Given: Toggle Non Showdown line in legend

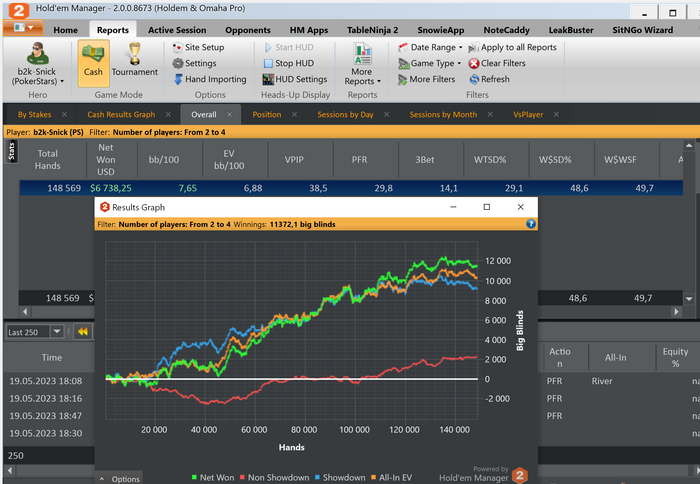Looking at the screenshot, I should [274, 478].
